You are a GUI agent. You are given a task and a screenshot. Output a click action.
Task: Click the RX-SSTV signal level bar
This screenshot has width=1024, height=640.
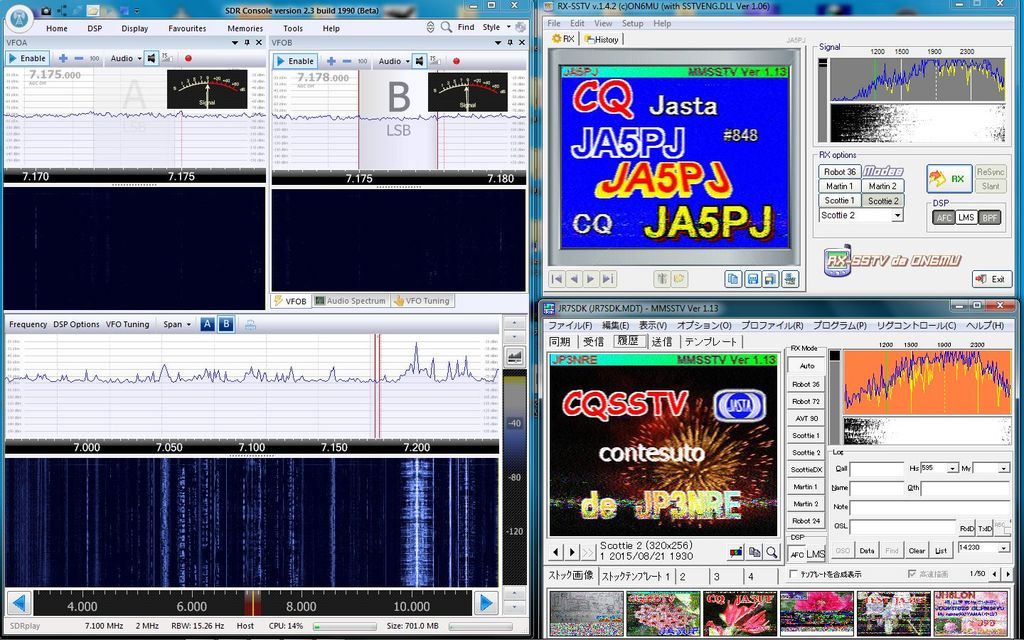point(823,99)
